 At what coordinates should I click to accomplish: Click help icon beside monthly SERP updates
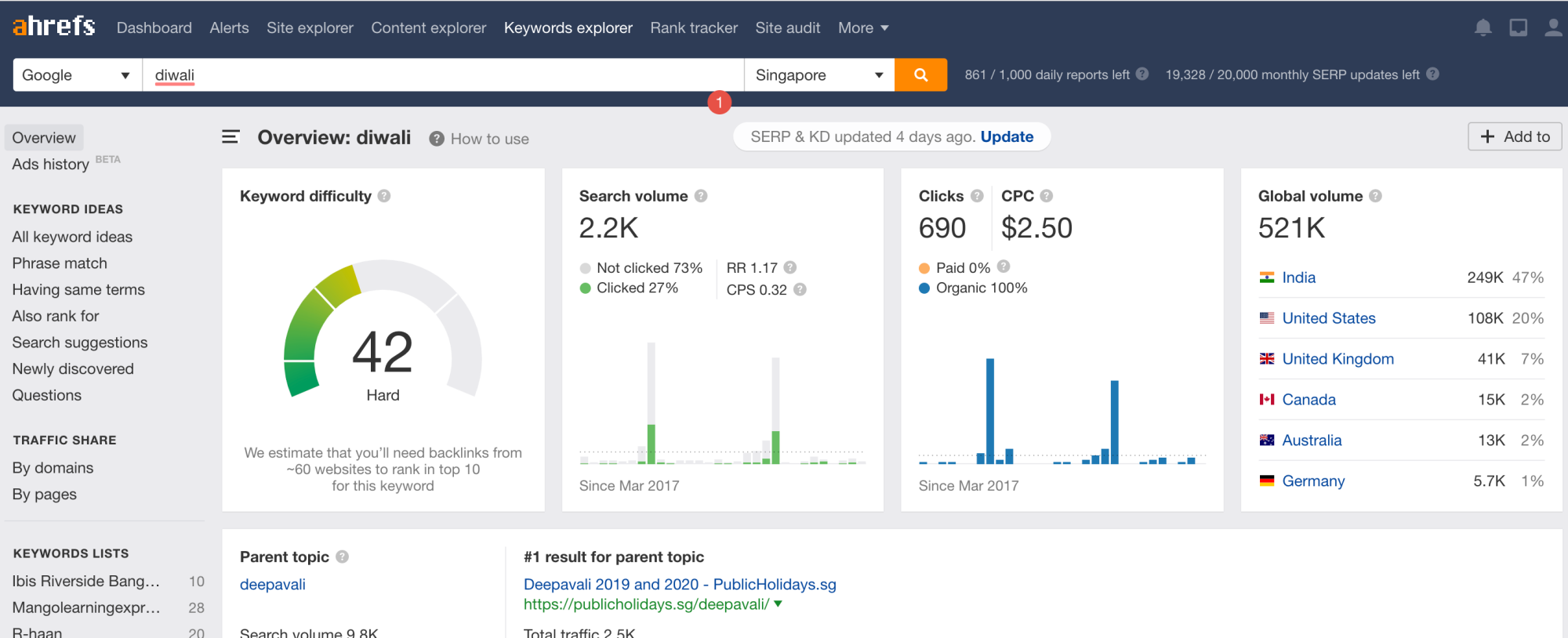point(1432,74)
